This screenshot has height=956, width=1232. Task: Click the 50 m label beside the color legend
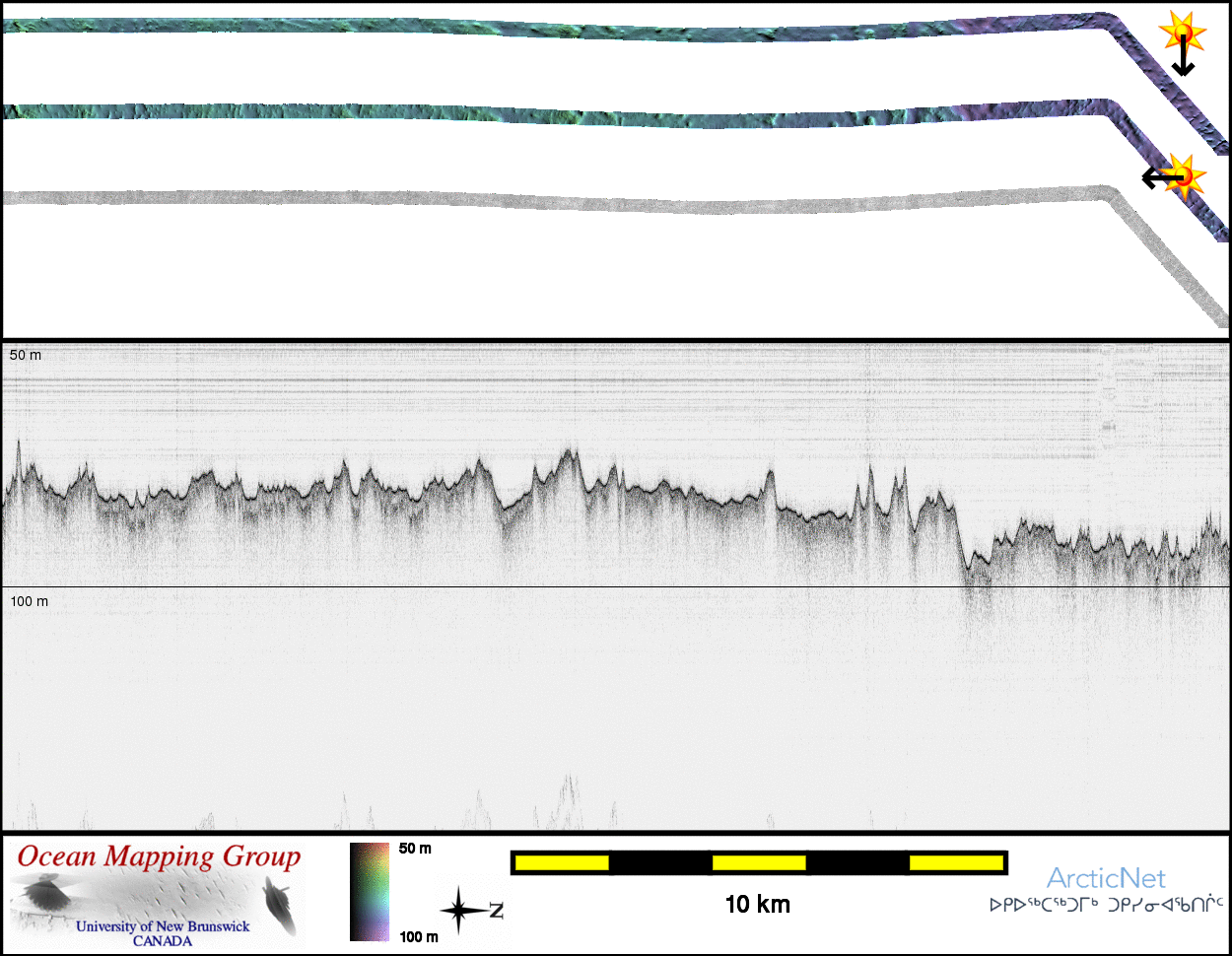point(415,849)
